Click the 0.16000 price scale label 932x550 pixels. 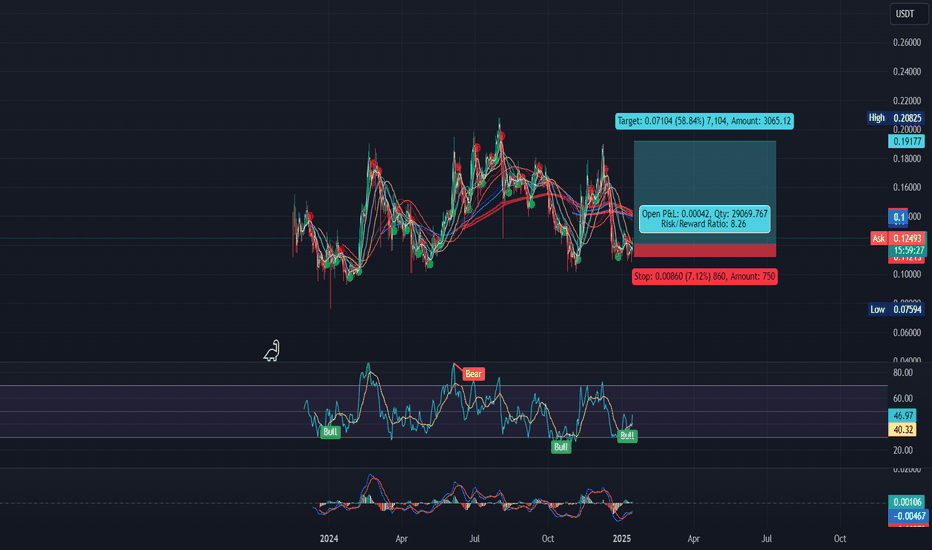[907, 188]
